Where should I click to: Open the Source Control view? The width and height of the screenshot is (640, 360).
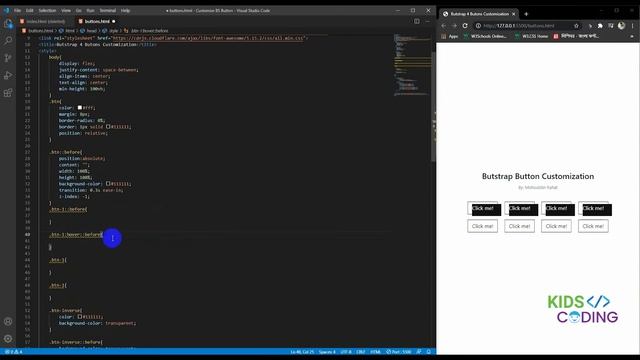(x=8, y=58)
